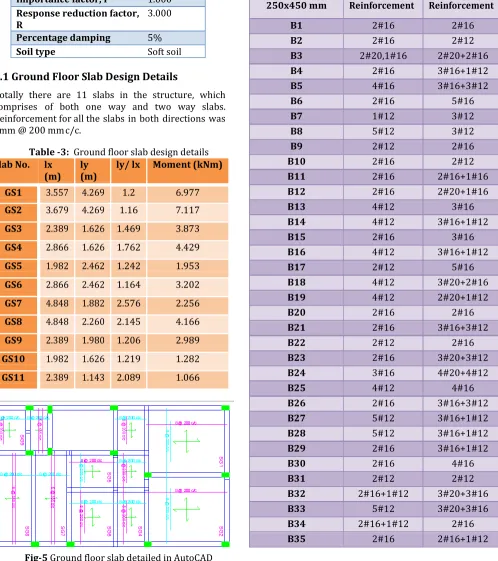The image size is (498, 561).
Task: Select slab row label 'GS10'
Action: [x=13, y=359]
